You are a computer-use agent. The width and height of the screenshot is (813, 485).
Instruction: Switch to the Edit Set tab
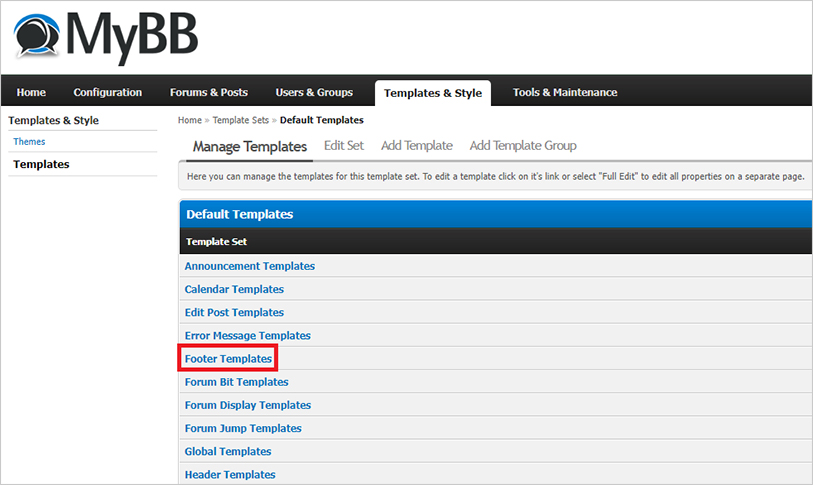(x=344, y=146)
